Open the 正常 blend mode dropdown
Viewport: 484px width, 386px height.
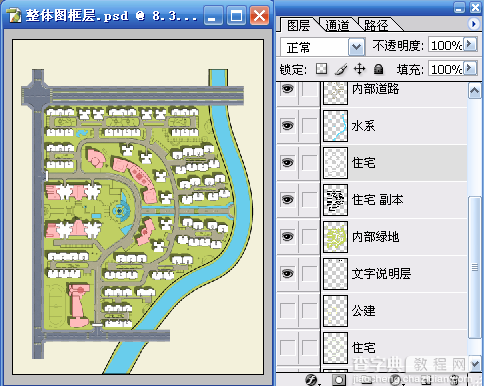(x=356, y=47)
